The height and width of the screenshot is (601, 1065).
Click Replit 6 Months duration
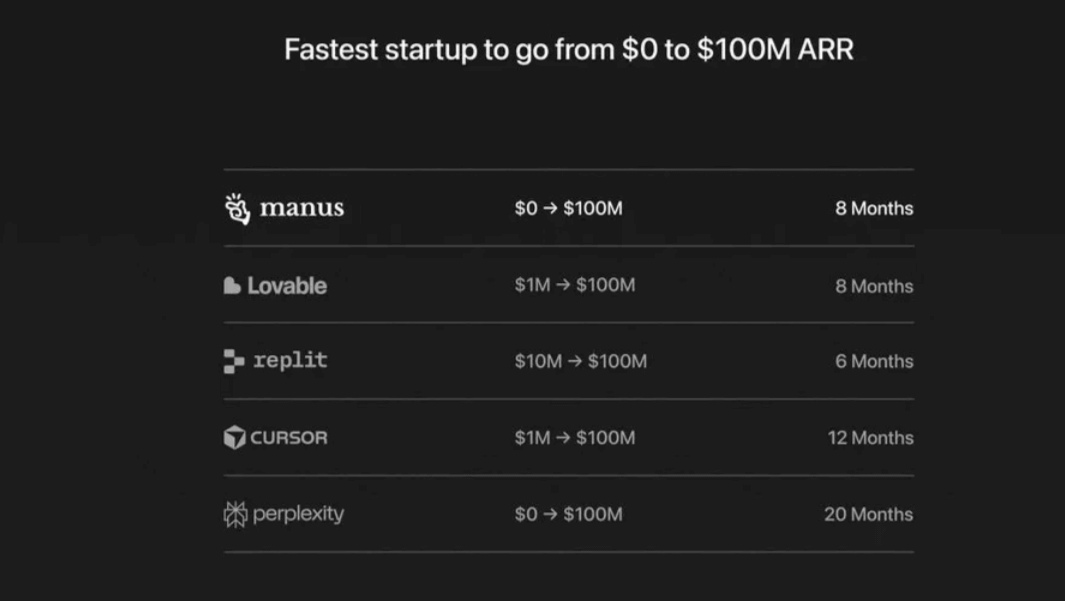874,361
